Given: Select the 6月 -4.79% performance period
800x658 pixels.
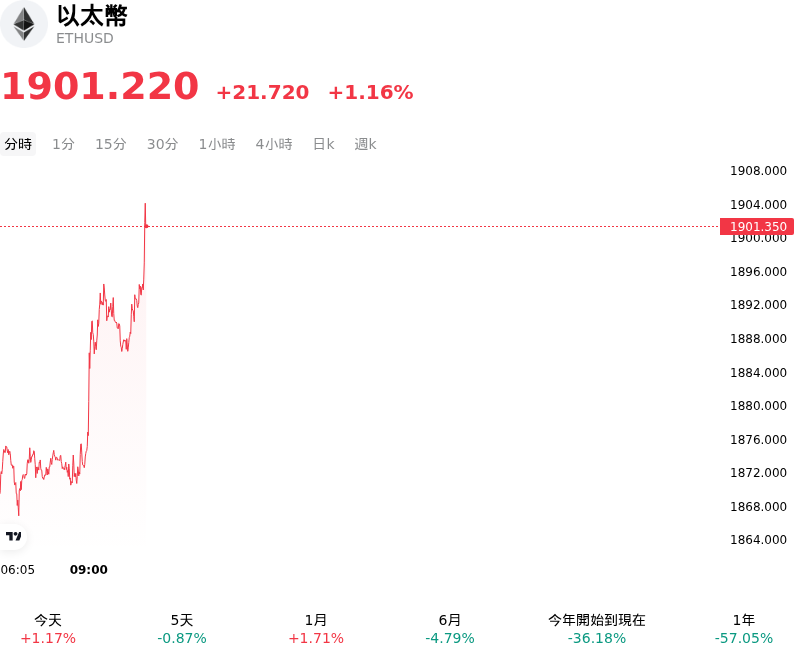Looking at the screenshot, I should (x=449, y=629).
